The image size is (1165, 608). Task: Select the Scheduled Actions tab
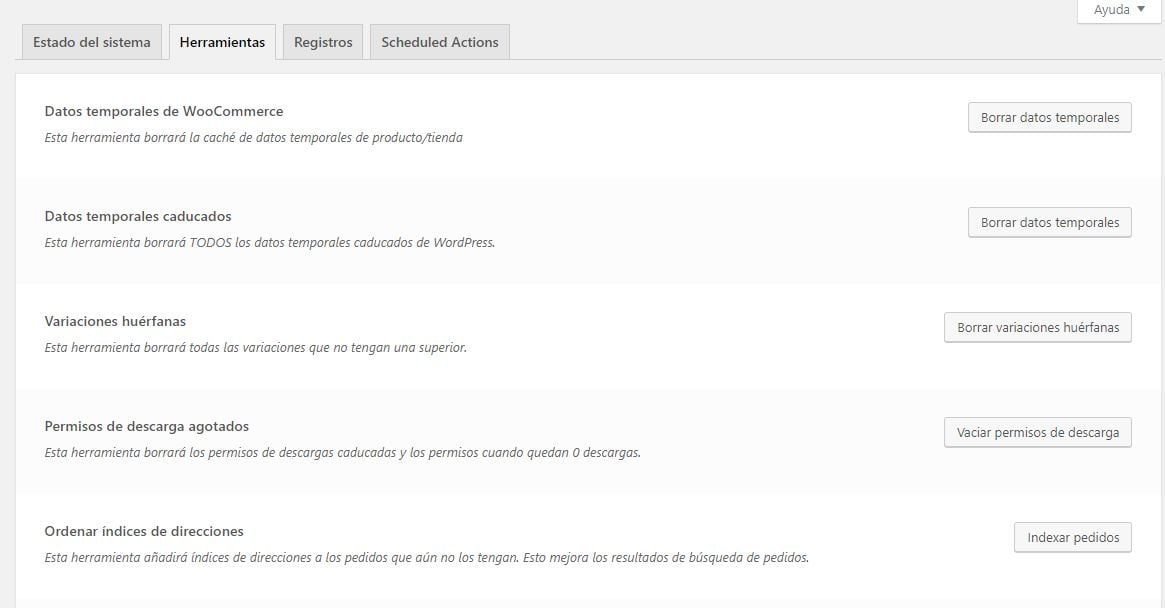tap(439, 42)
